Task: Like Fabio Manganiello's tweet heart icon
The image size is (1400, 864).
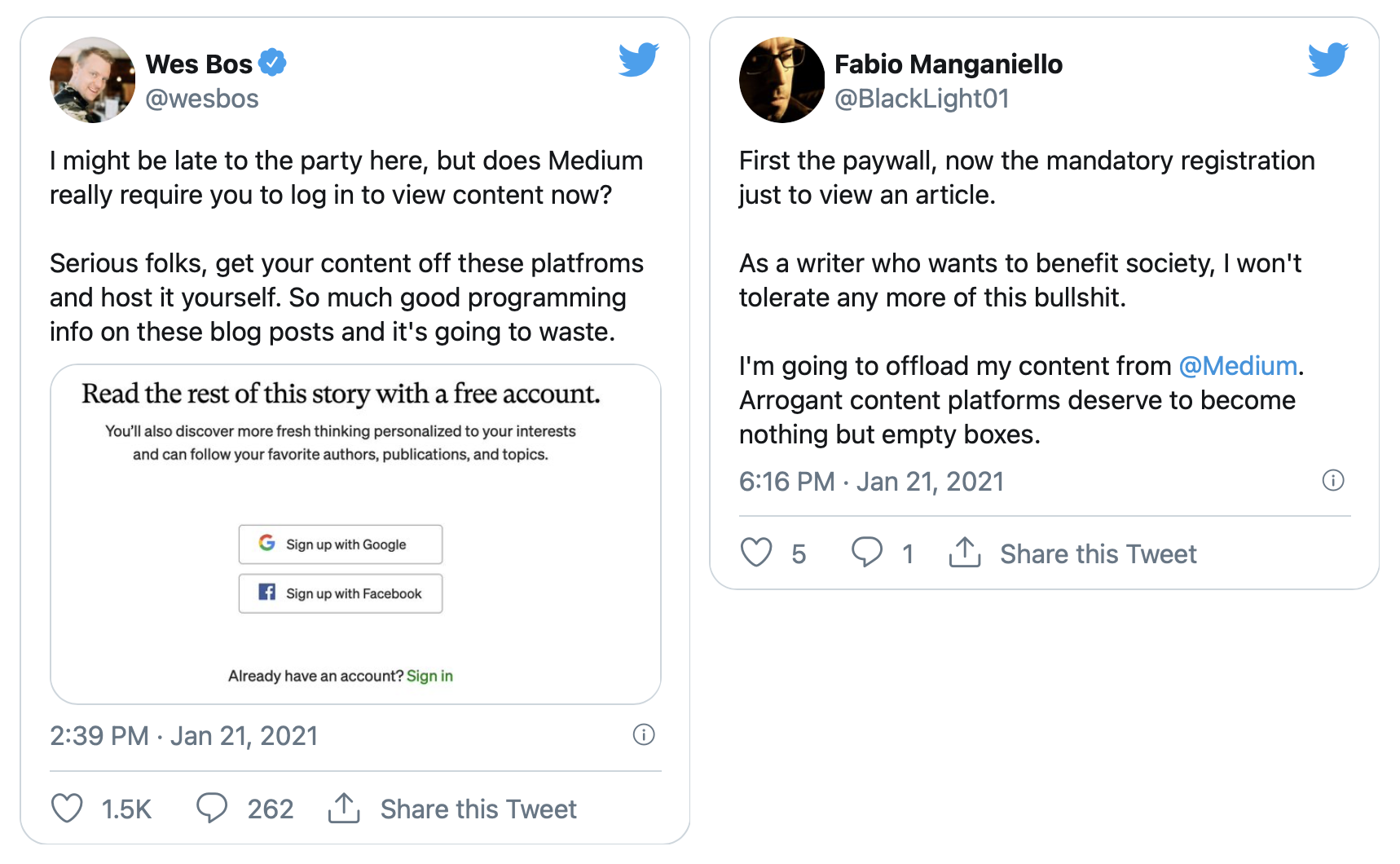Action: tap(756, 553)
